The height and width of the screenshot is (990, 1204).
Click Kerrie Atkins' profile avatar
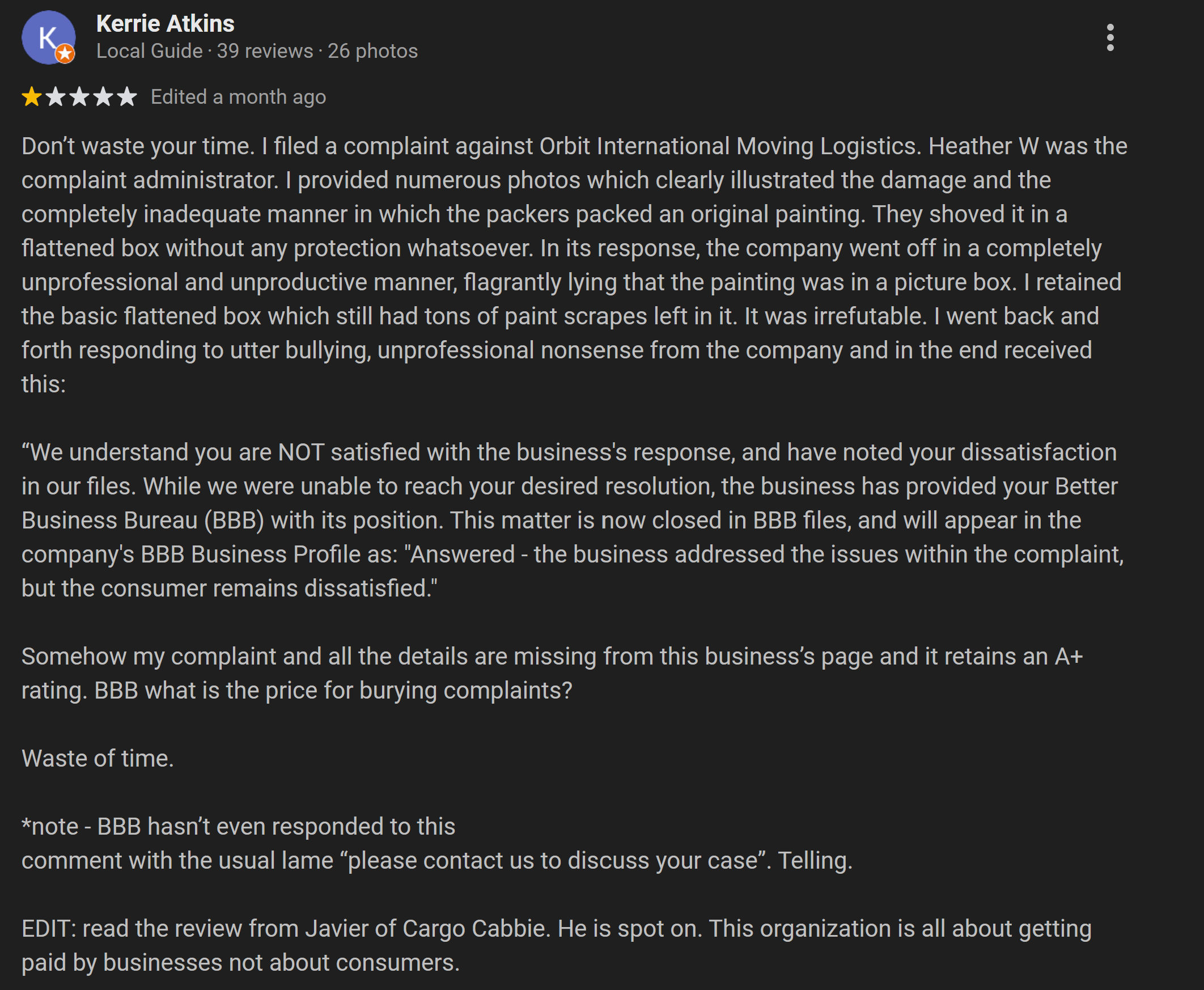(x=48, y=37)
